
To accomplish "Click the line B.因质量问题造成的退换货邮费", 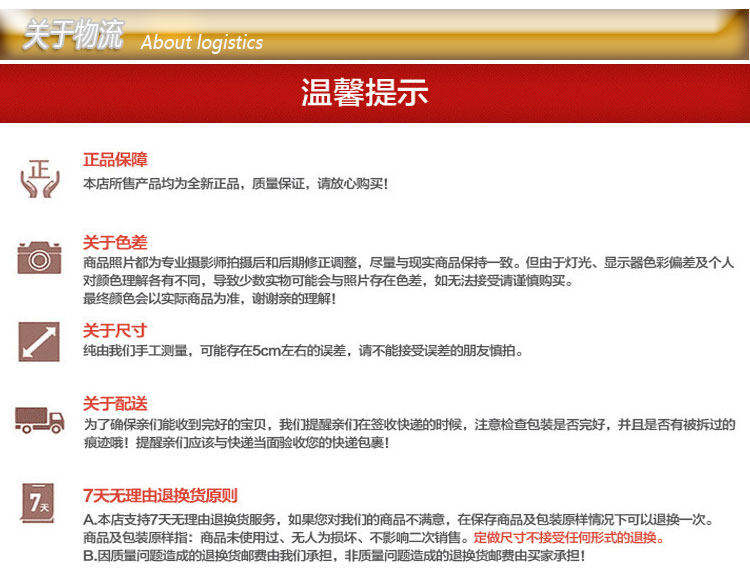I will pyautogui.click(x=334, y=556).
